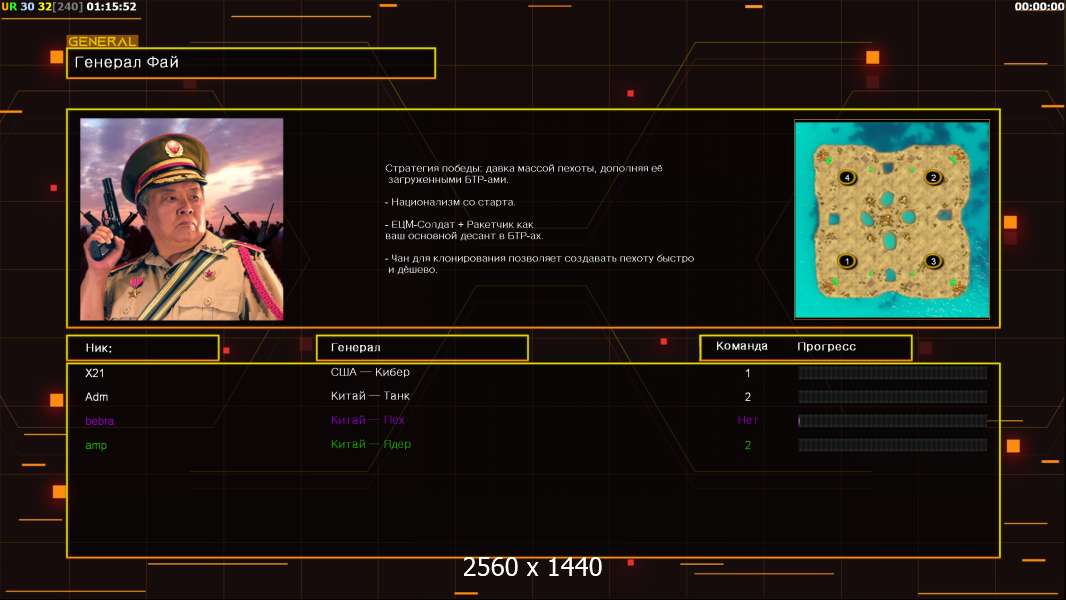Click Adm's loading progress bar
The image size is (1066, 600).
[x=892, y=397]
